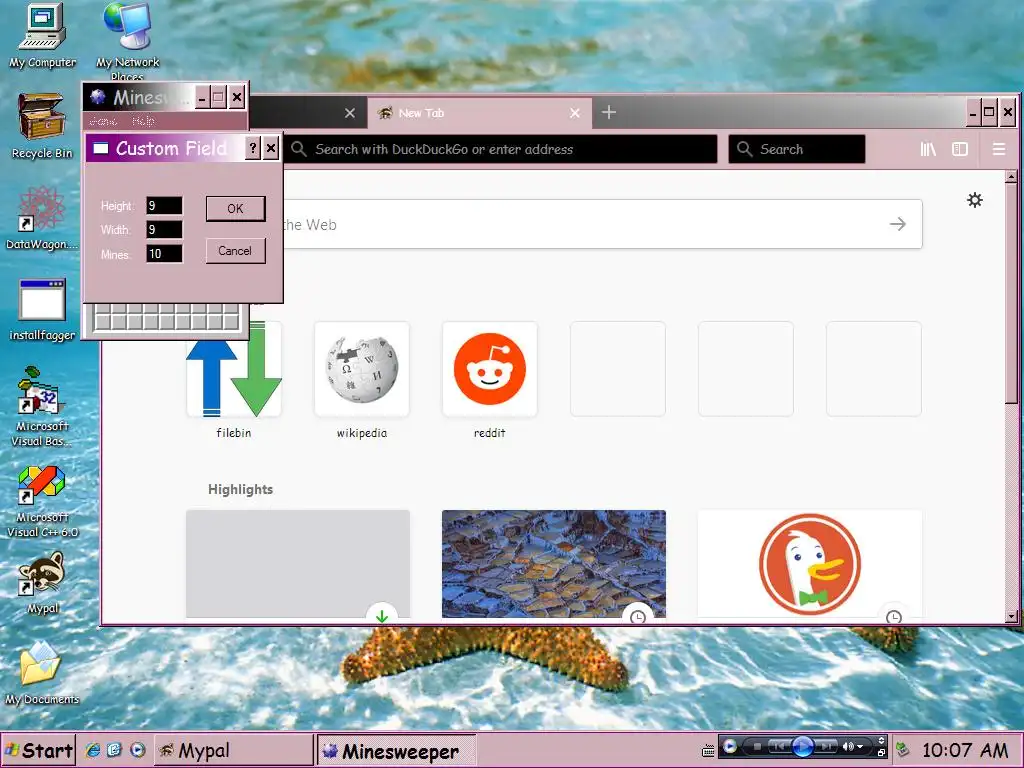Click the download arrow badge on first highlight

pos(382,615)
